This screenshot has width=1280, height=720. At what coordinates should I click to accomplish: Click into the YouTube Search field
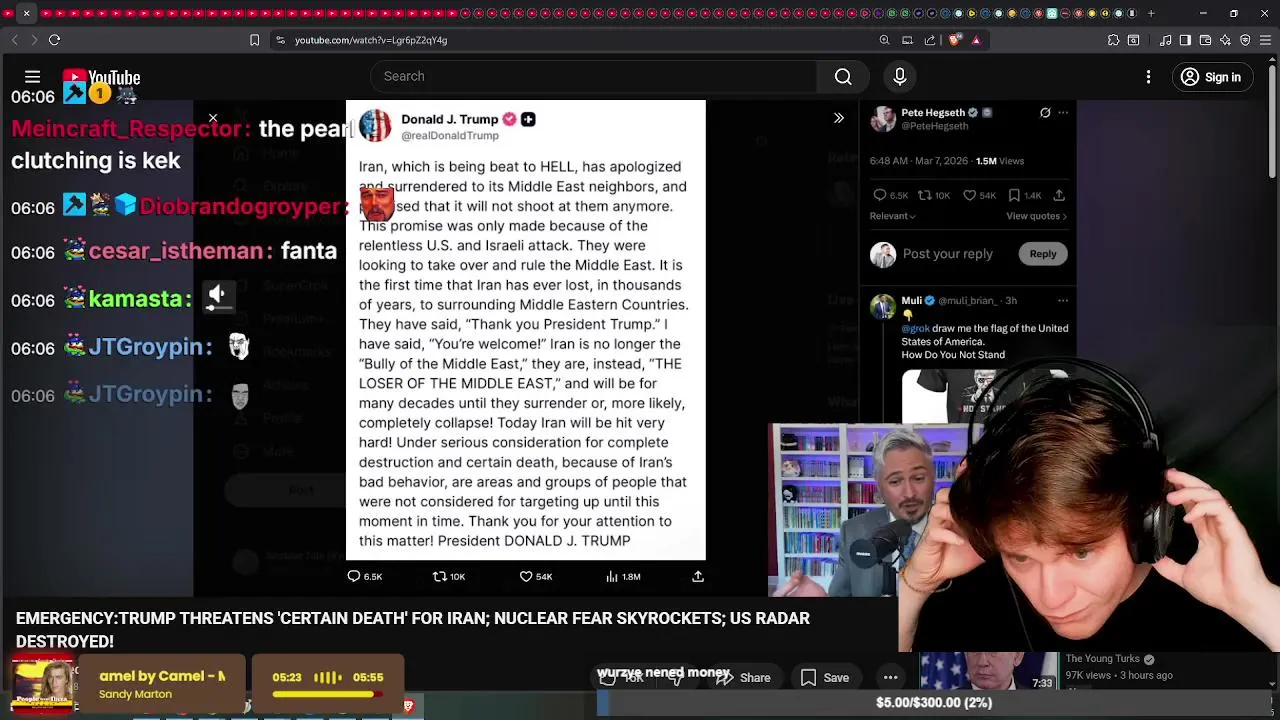[594, 77]
